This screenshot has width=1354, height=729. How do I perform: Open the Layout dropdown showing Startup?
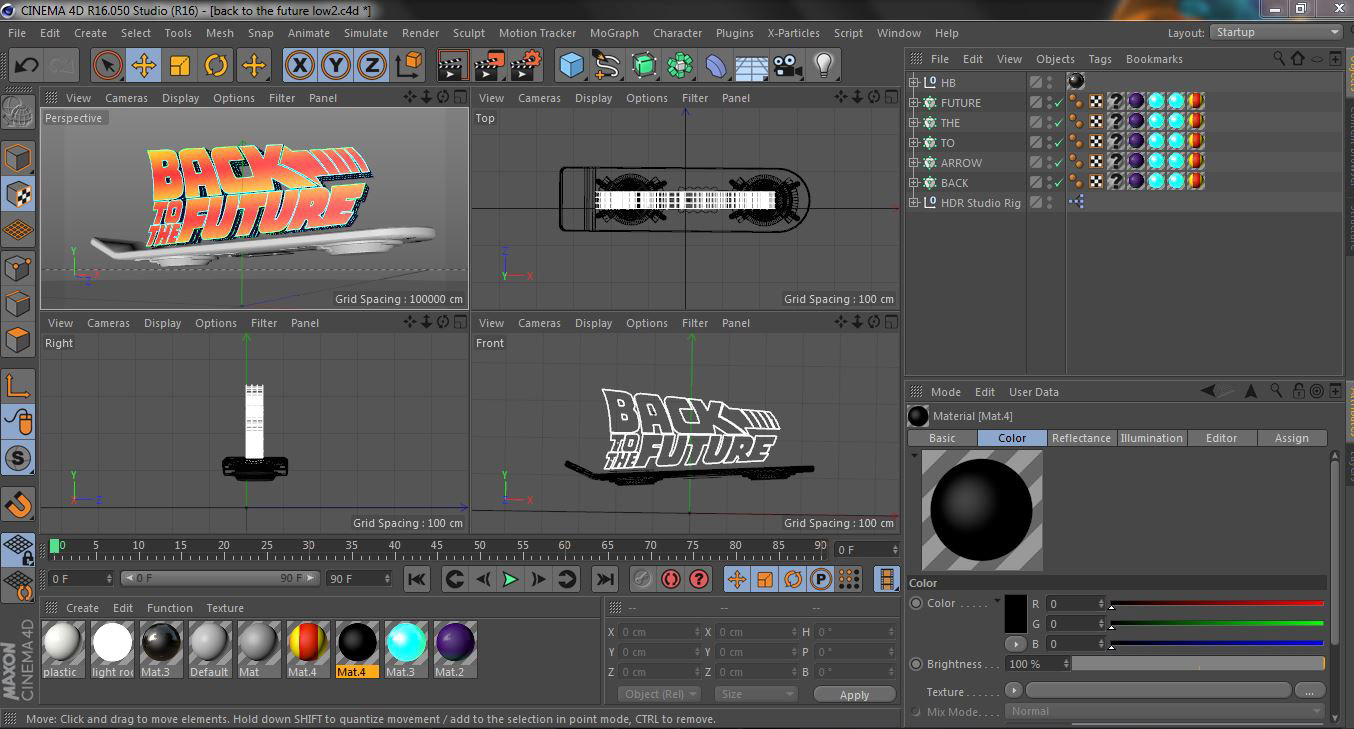coord(1276,32)
